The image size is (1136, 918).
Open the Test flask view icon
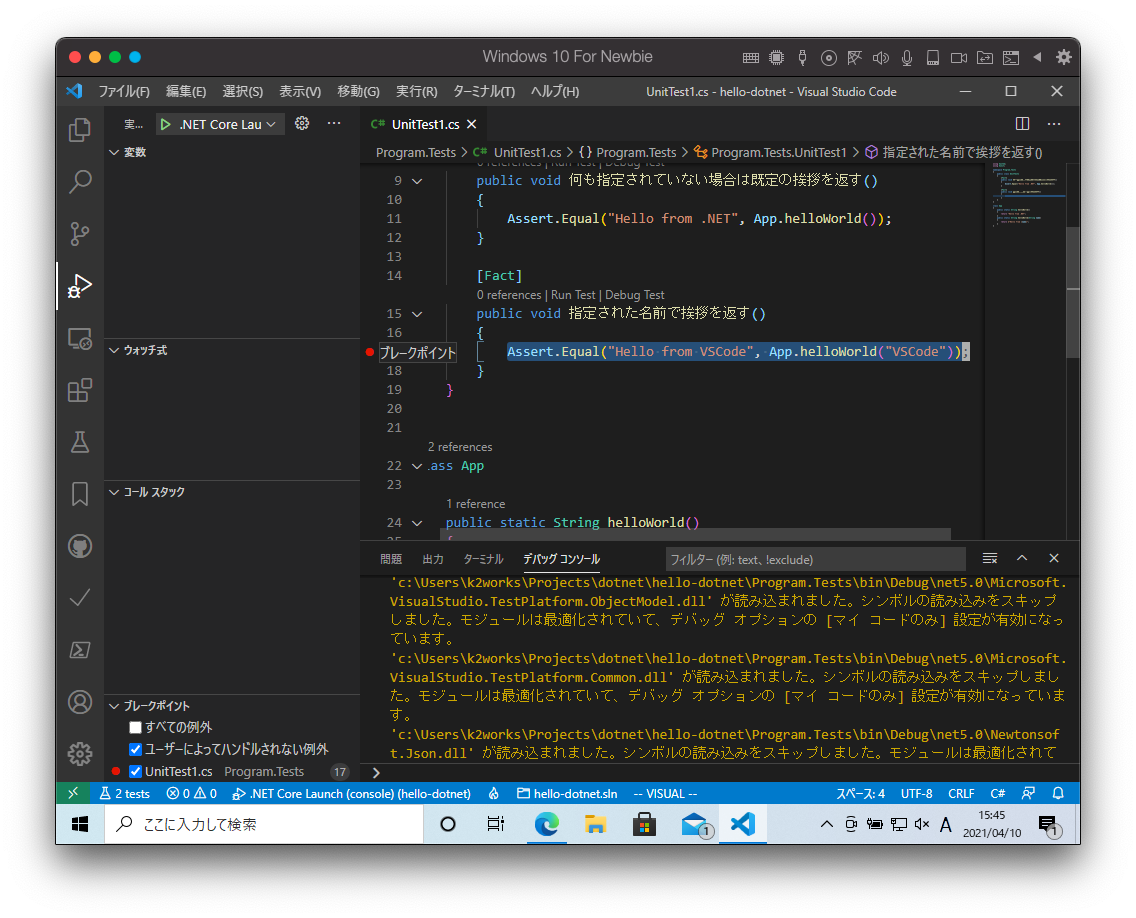pos(80,442)
